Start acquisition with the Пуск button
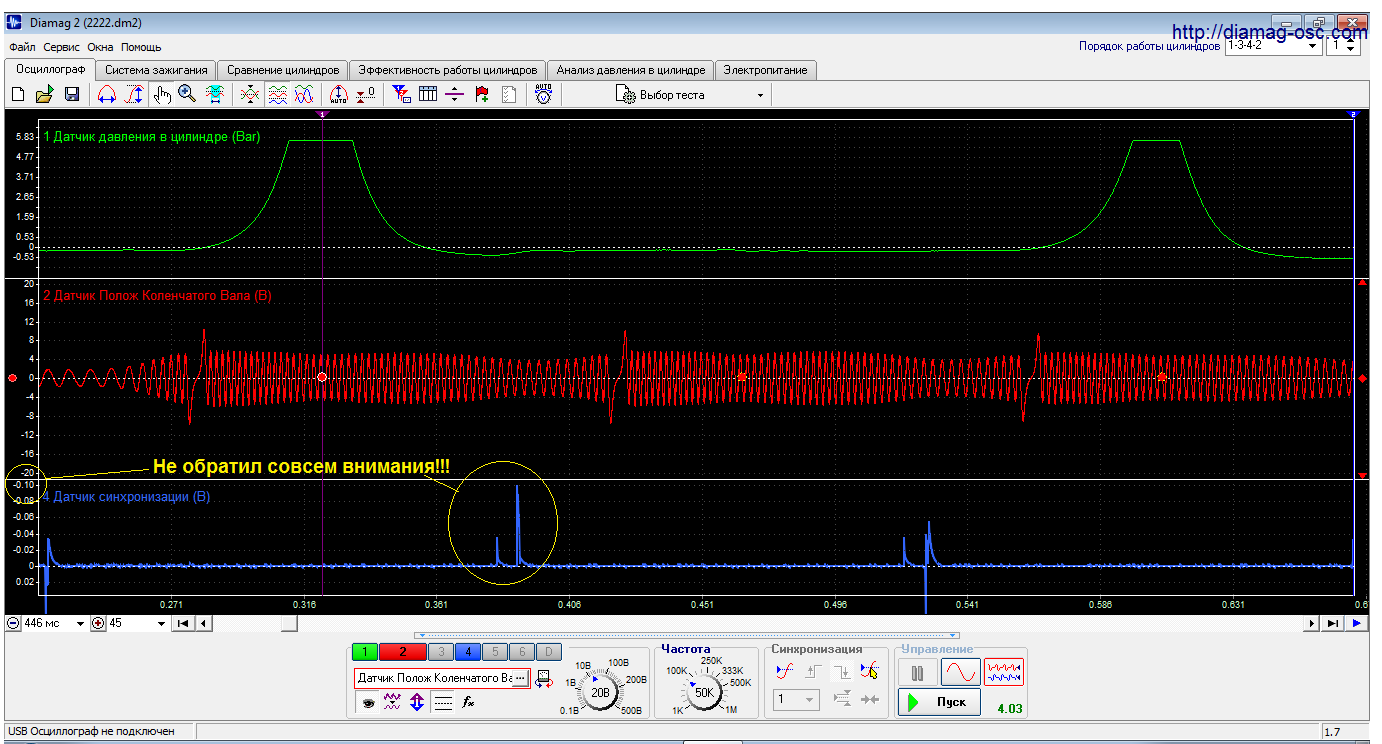 pyautogui.click(x=938, y=702)
